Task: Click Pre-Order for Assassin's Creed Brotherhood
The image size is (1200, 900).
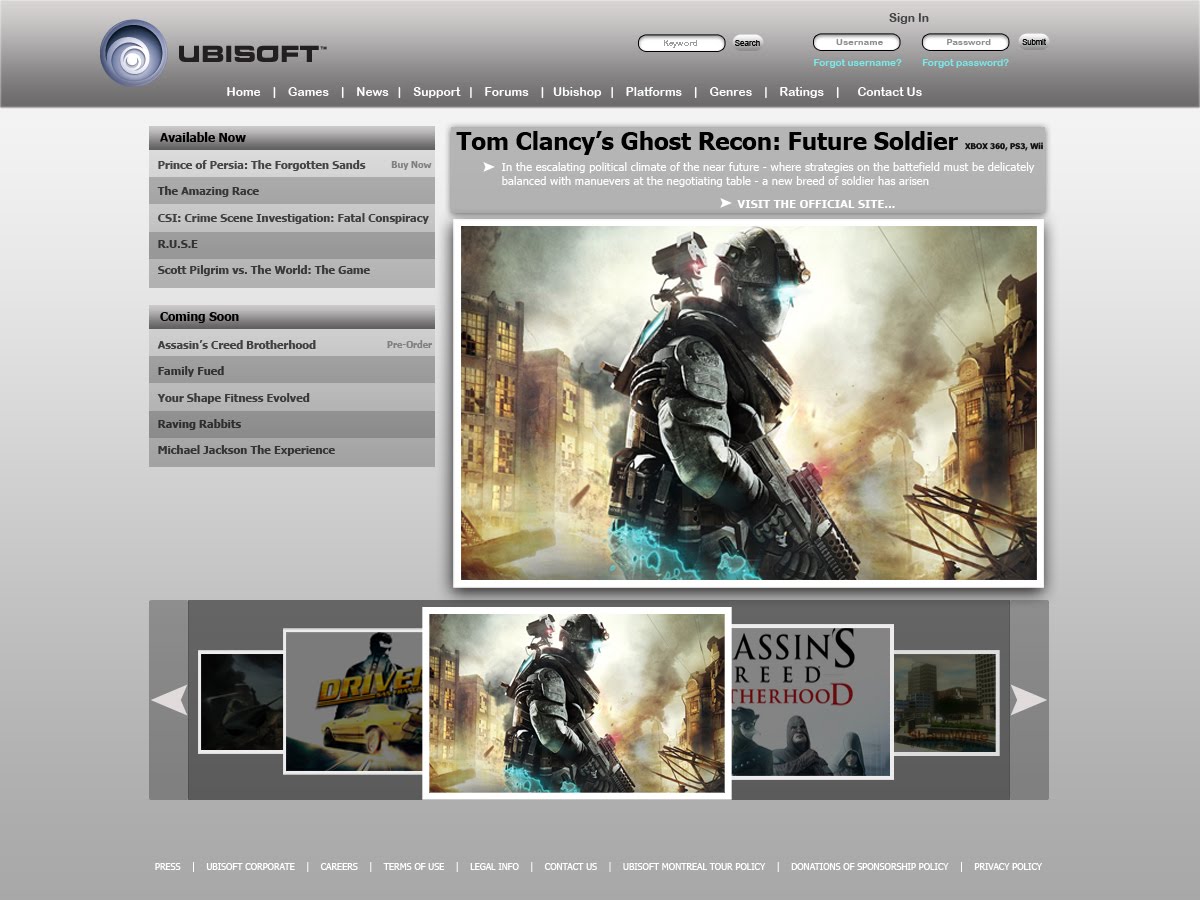Action: 412,344
